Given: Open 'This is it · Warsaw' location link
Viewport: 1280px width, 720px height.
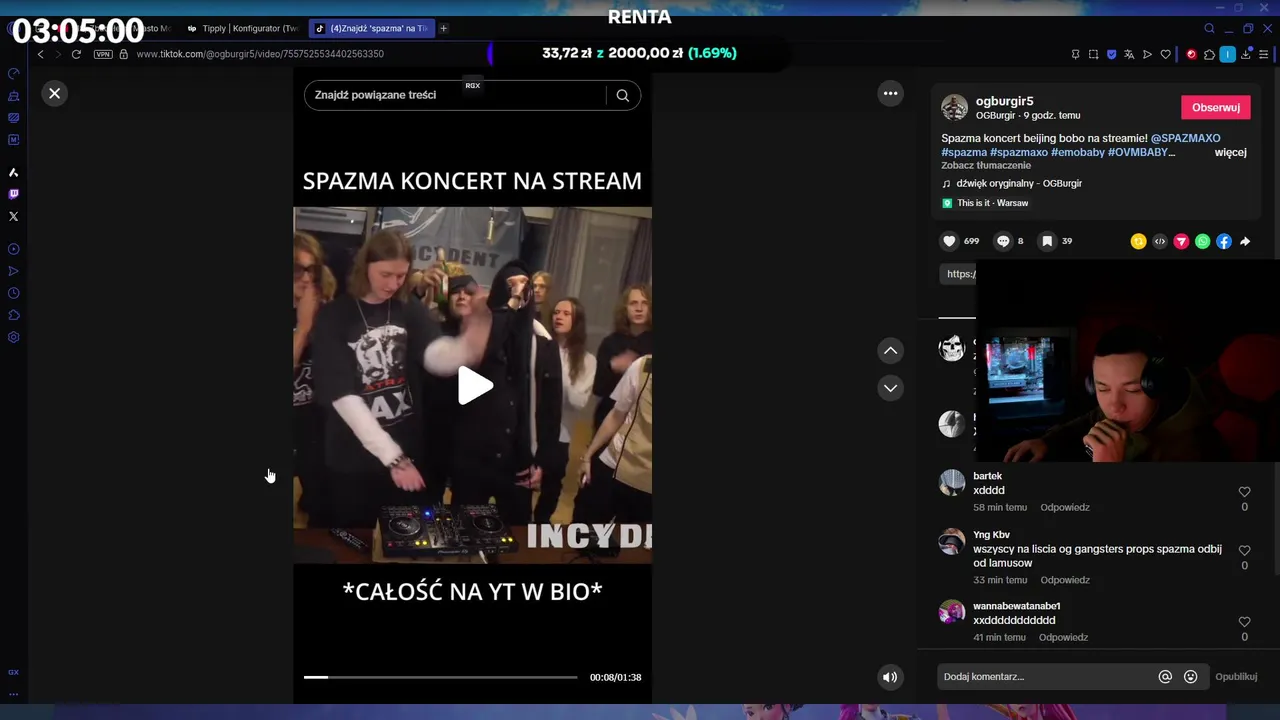Looking at the screenshot, I should [x=986, y=203].
